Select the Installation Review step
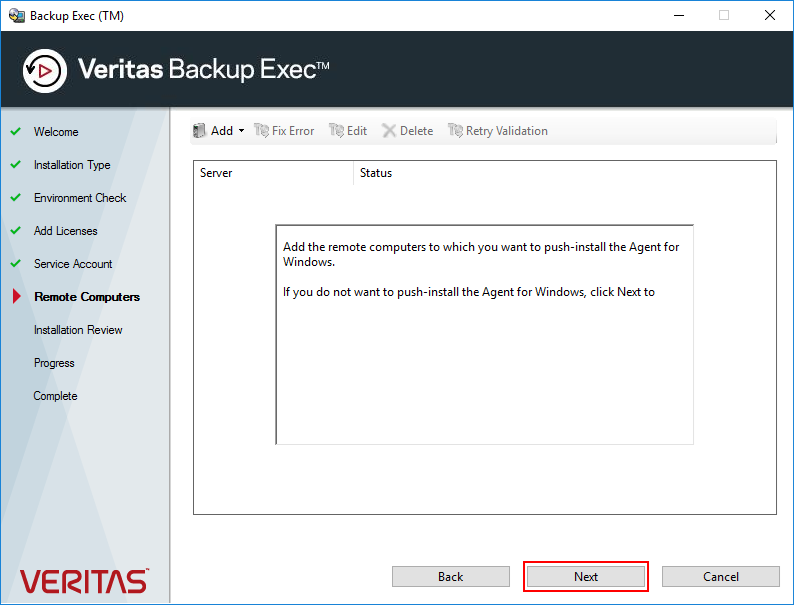Image resolution: width=794 pixels, height=605 pixels. [78, 330]
